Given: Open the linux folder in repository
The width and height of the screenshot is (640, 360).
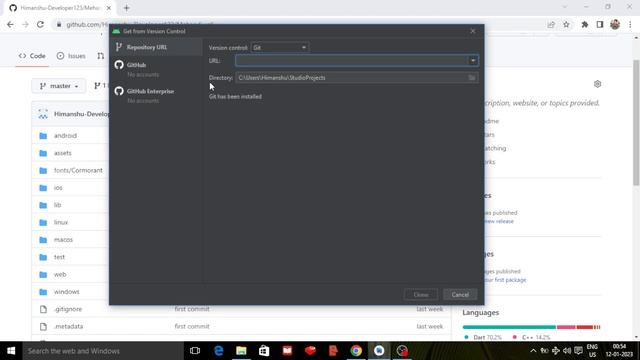Looking at the screenshot, I should pos(61,222).
